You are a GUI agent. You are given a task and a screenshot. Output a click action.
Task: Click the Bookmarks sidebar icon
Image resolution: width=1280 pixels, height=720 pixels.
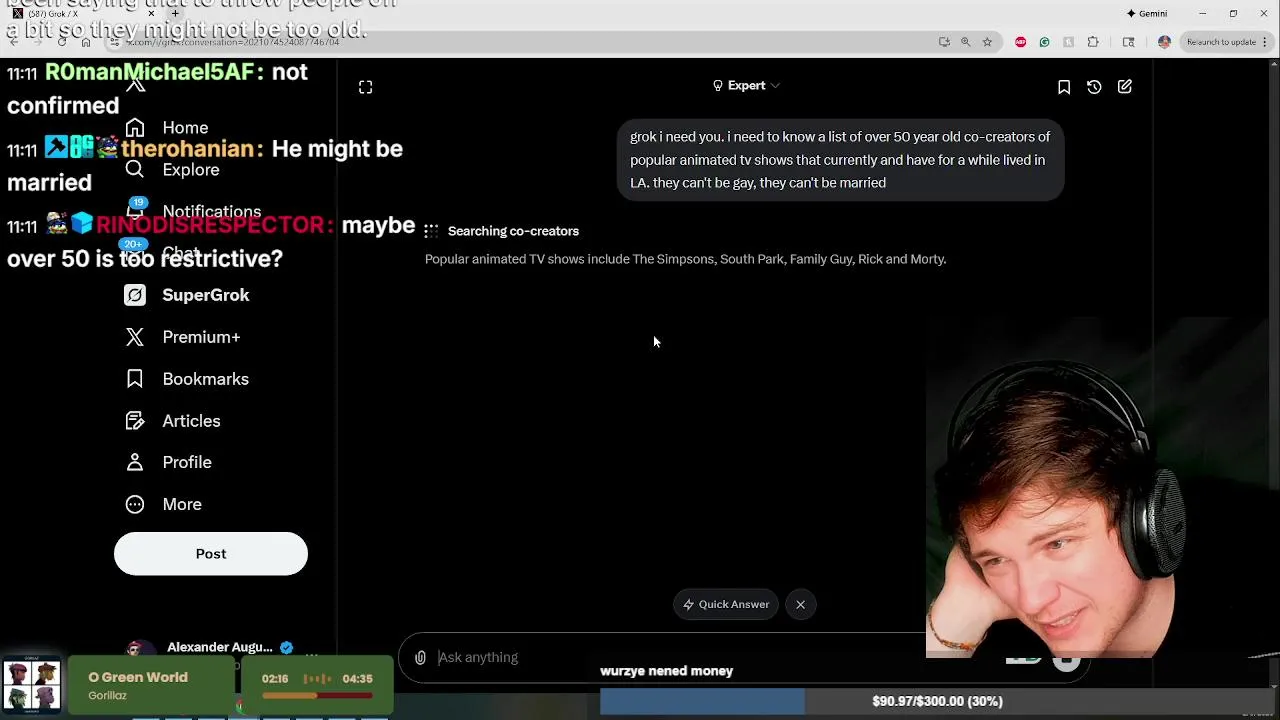tap(135, 379)
